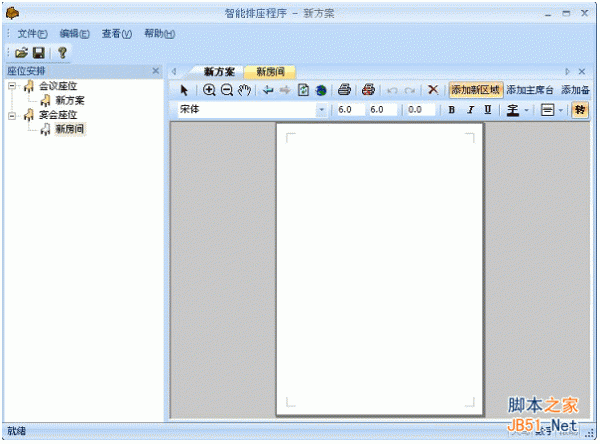Redo the last action
600x444 pixels.
tap(410, 91)
